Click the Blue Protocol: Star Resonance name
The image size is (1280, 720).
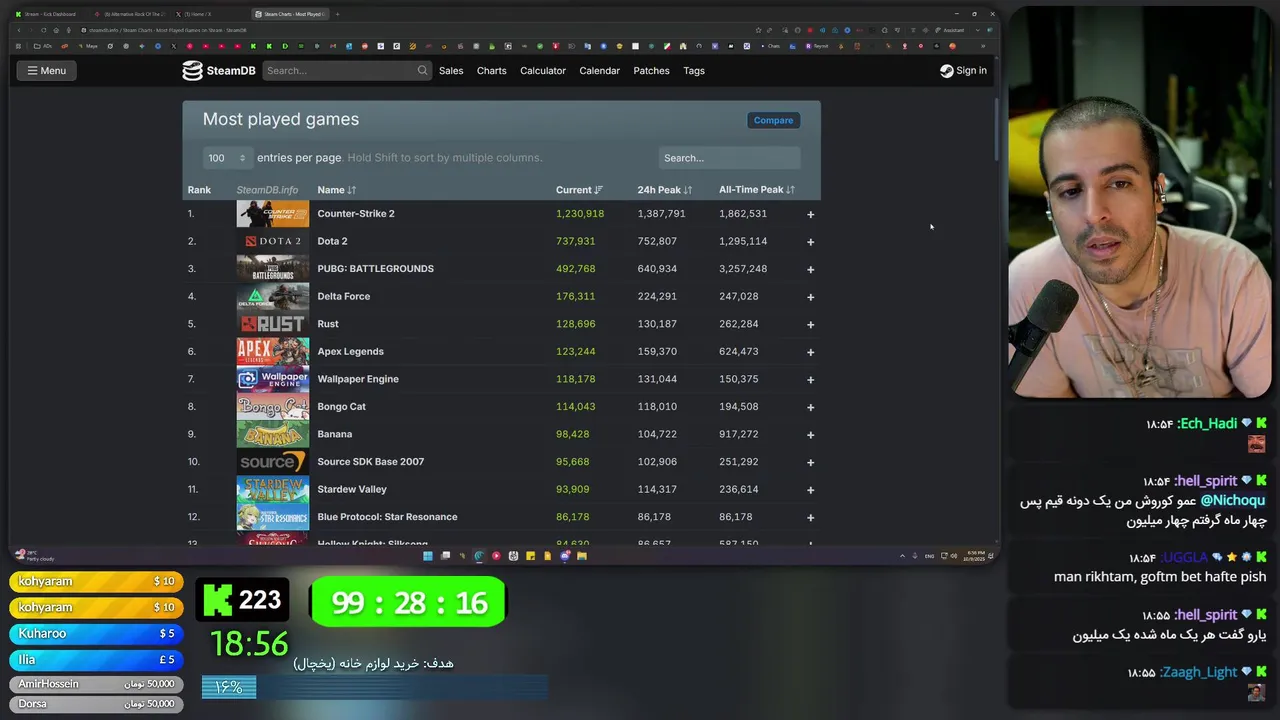387,517
